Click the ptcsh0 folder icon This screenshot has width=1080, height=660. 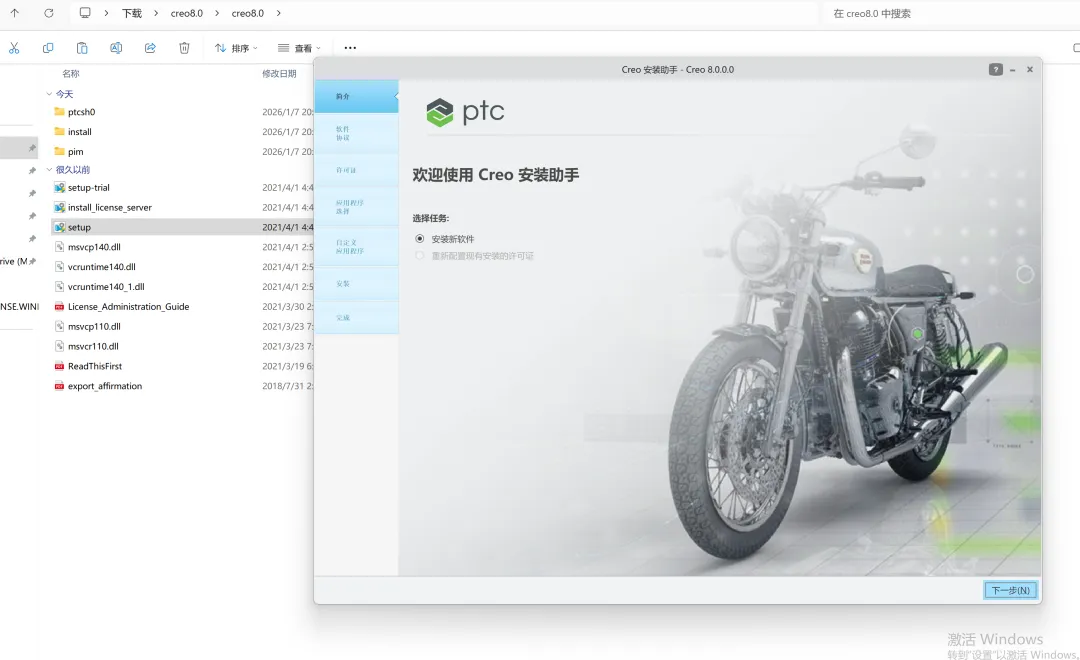point(59,112)
